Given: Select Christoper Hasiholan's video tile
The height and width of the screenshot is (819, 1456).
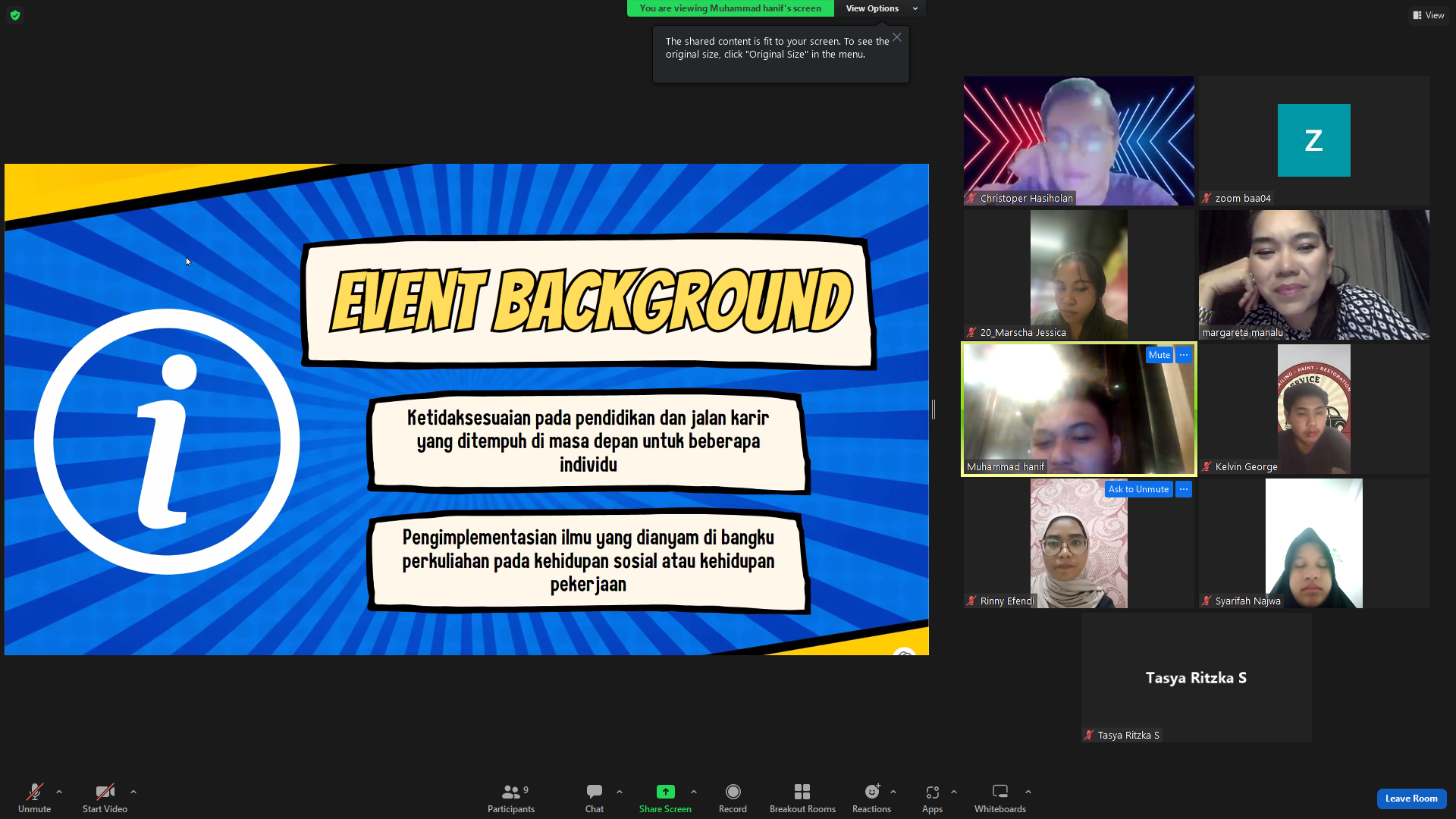Looking at the screenshot, I should click(1079, 140).
